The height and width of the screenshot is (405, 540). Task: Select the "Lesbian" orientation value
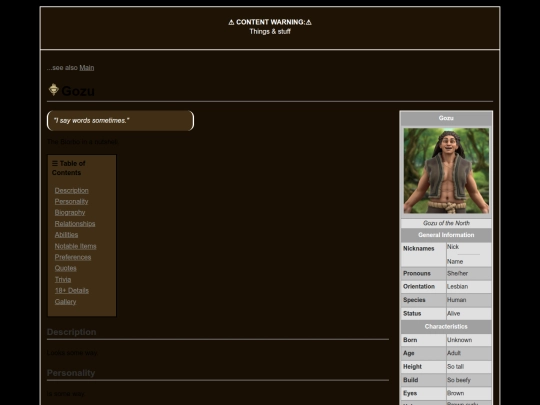coord(457,287)
